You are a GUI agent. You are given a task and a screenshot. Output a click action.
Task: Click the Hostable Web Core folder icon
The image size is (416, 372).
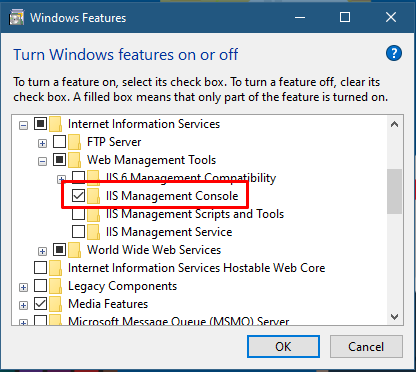tap(56, 268)
